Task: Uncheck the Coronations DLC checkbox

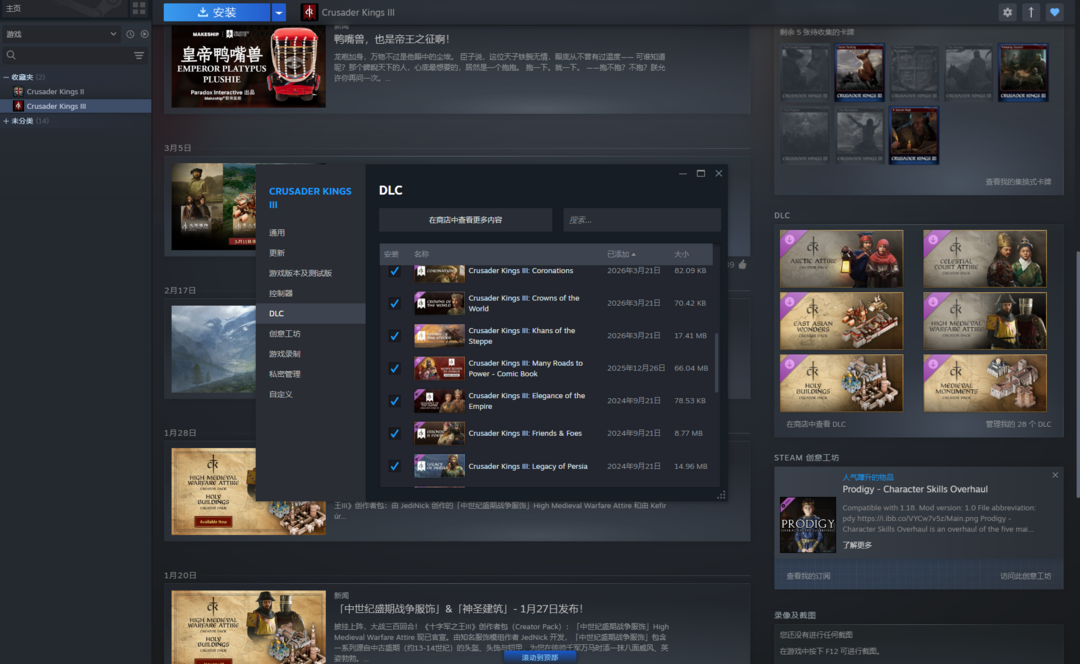Action: (394, 271)
